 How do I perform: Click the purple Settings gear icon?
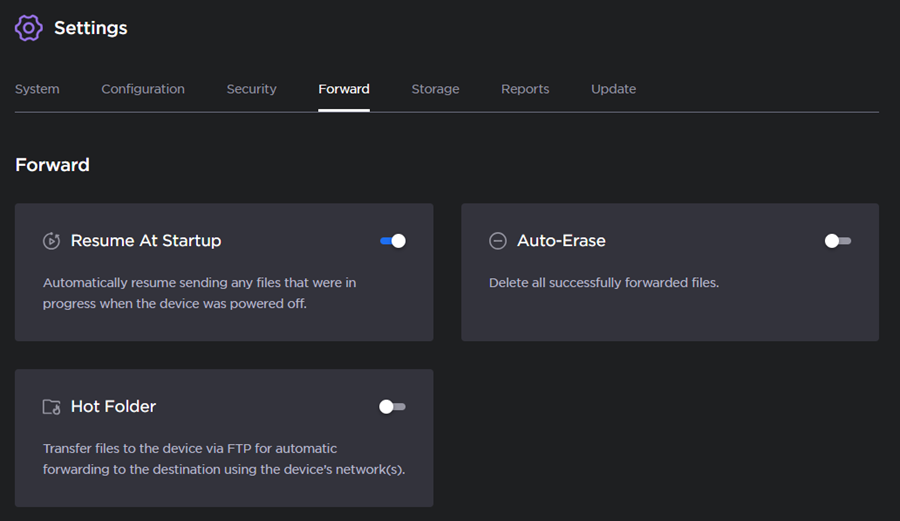(x=29, y=28)
